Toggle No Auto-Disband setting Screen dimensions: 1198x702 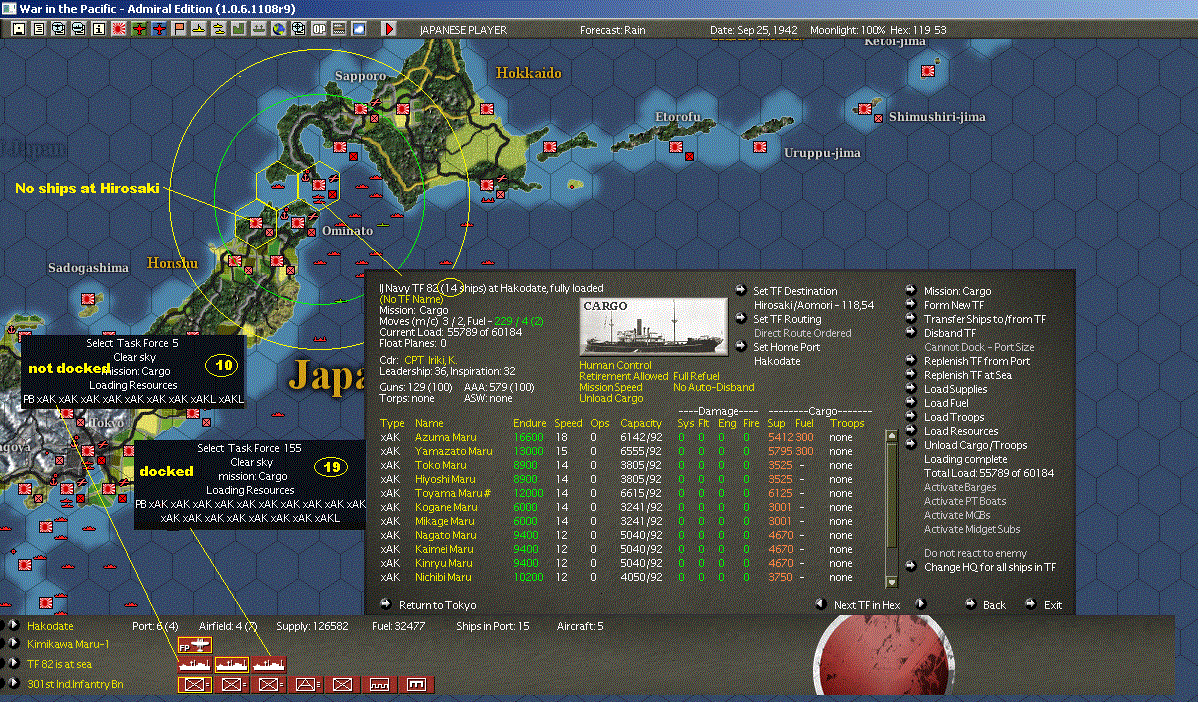coord(714,387)
